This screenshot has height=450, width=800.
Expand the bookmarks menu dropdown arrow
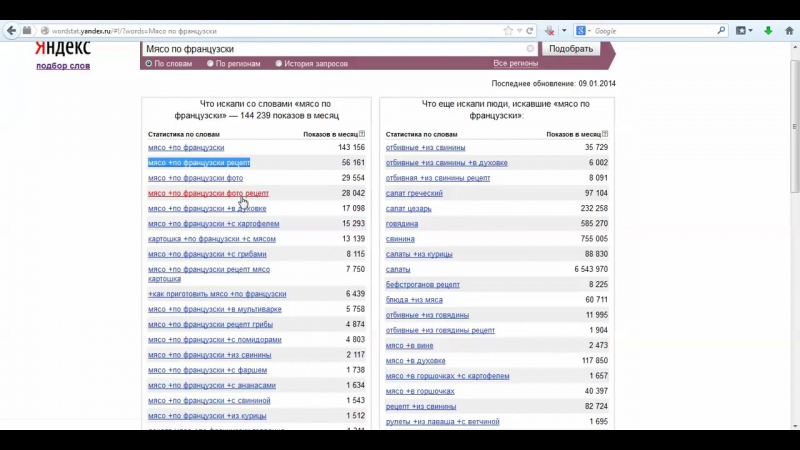(751, 31)
